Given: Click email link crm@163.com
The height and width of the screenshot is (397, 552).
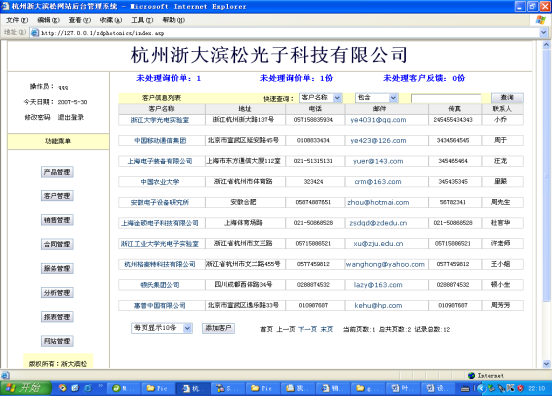Looking at the screenshot, I should [378, 182].
